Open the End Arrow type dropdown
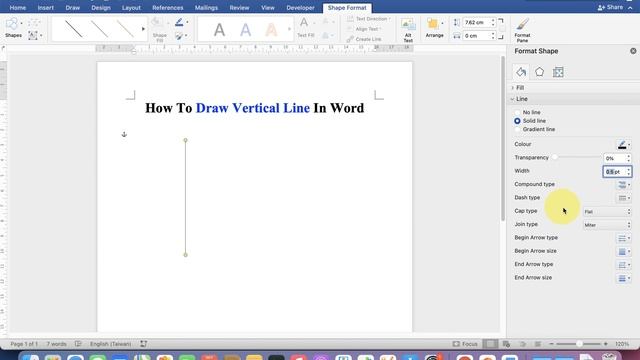This screenshot has width=640, height=360. [623, 265]
